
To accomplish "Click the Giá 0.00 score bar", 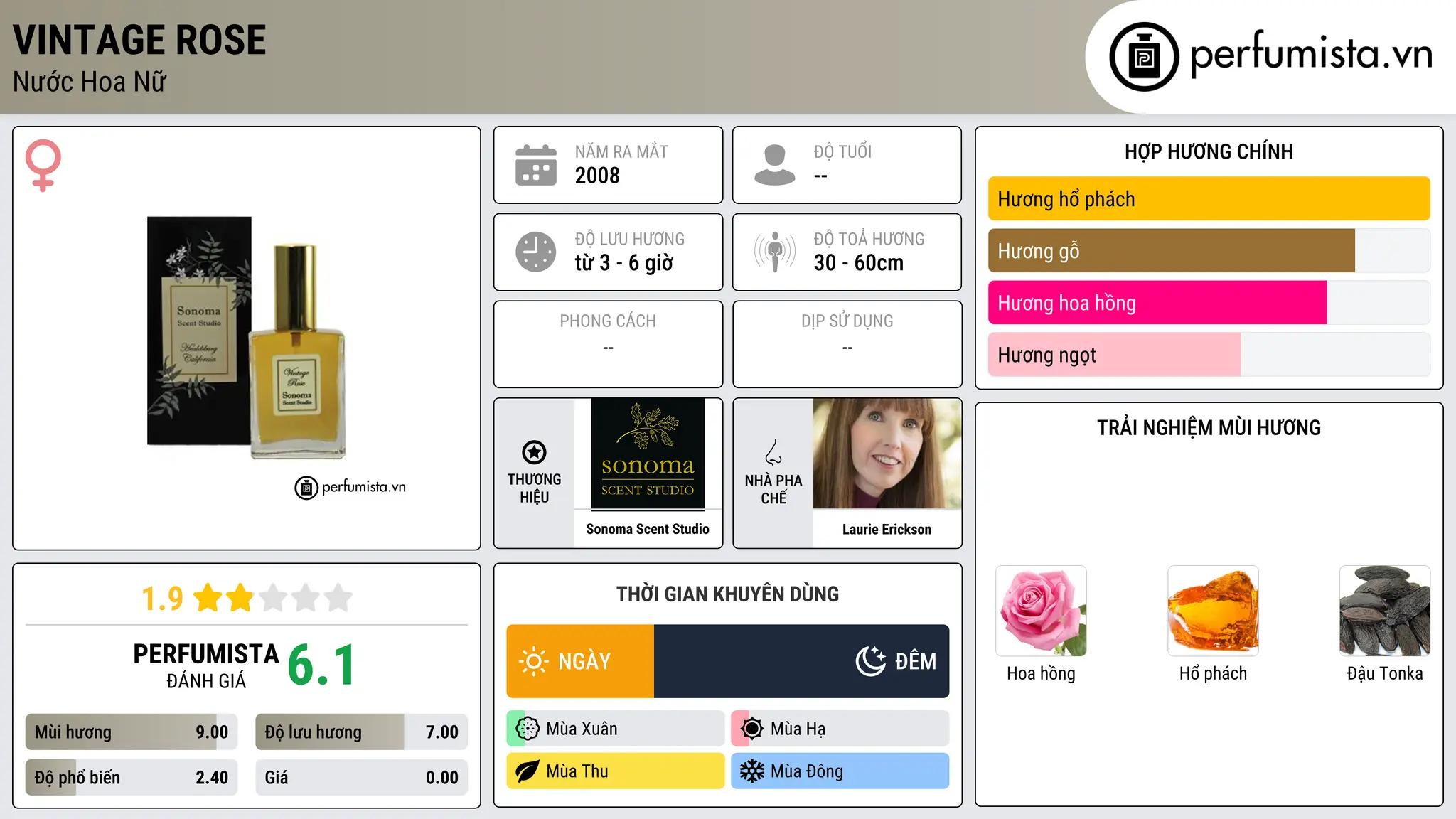I will click(x=361, y=777).
